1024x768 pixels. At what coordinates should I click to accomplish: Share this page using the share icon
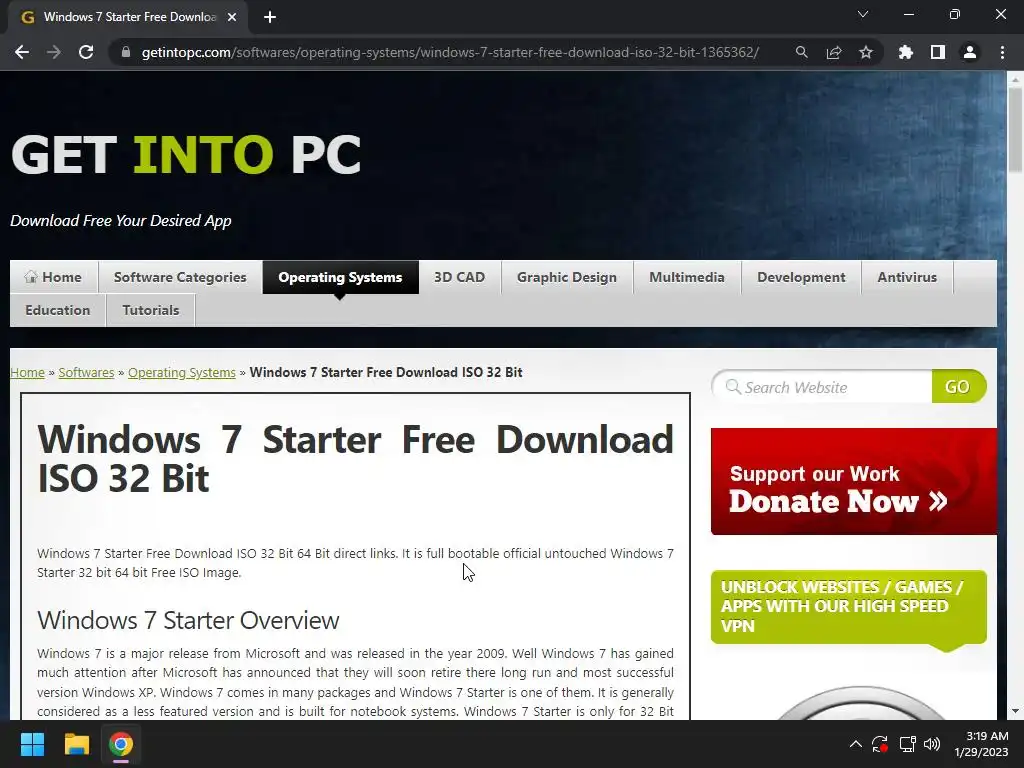coord(834,52)
